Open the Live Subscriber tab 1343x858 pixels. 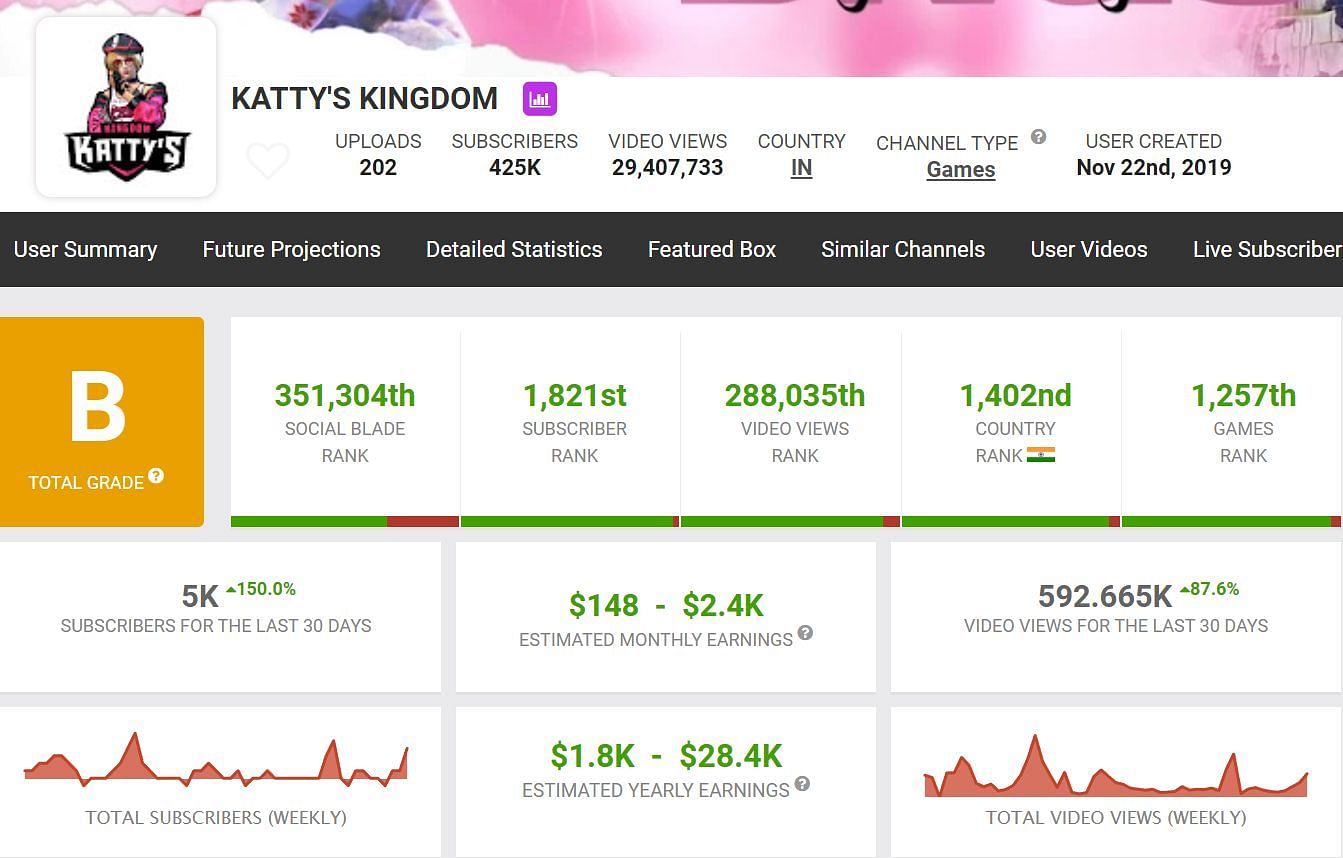[1267, 249]
